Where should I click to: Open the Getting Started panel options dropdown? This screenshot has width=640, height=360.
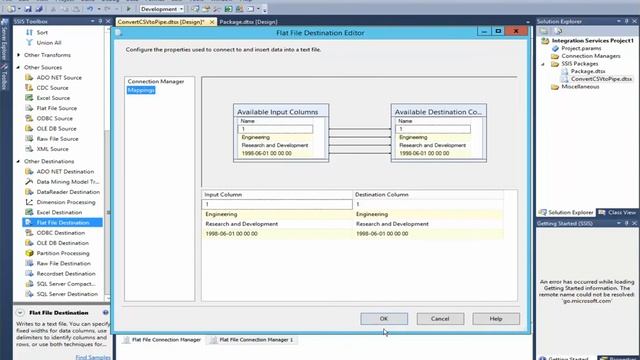(619, 223)
